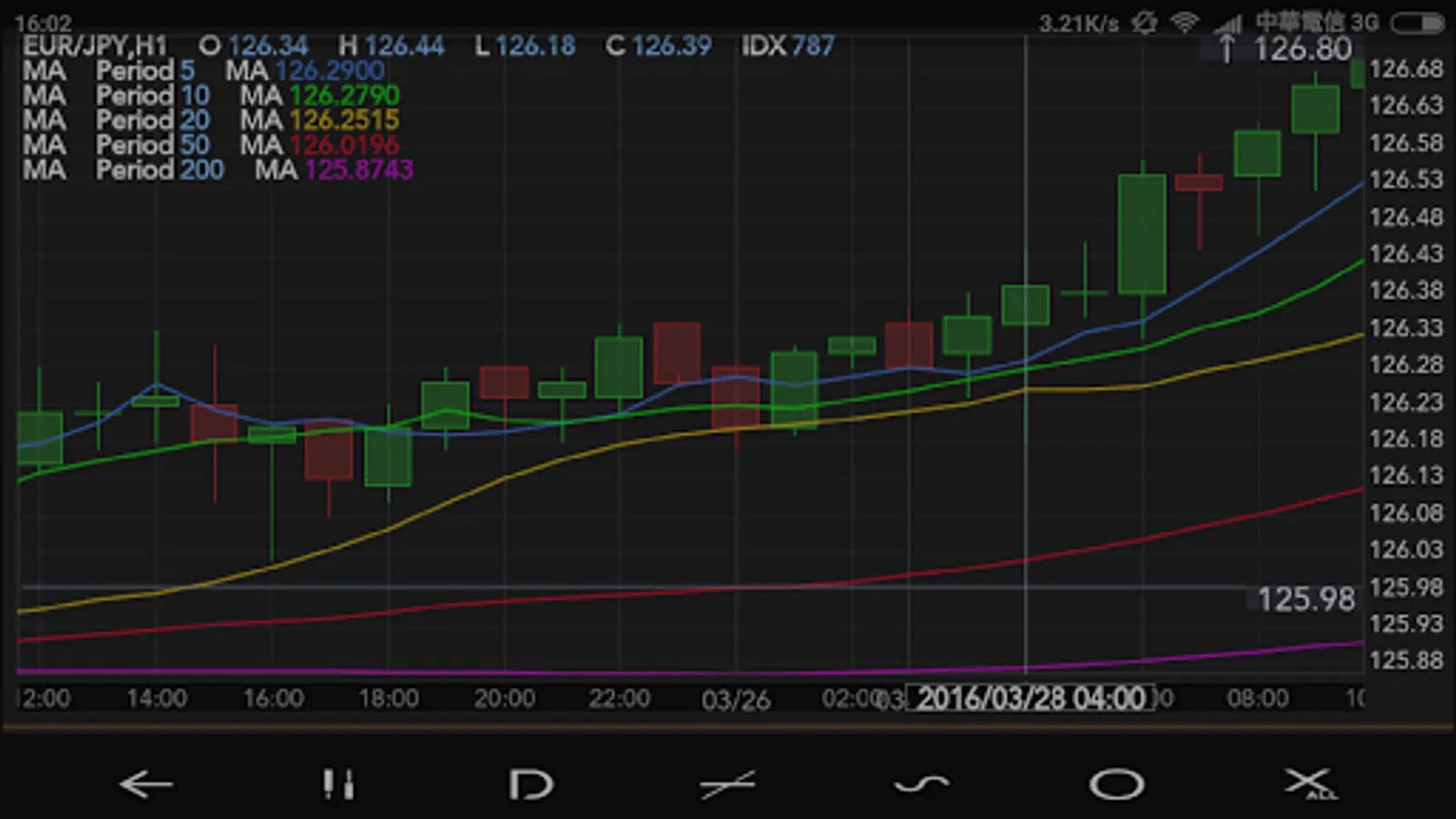This screenshot has width=1456, height=819.
Task: Select the ellipse drawing tool
Action: pyautogui.click(x=1117, y=784)
